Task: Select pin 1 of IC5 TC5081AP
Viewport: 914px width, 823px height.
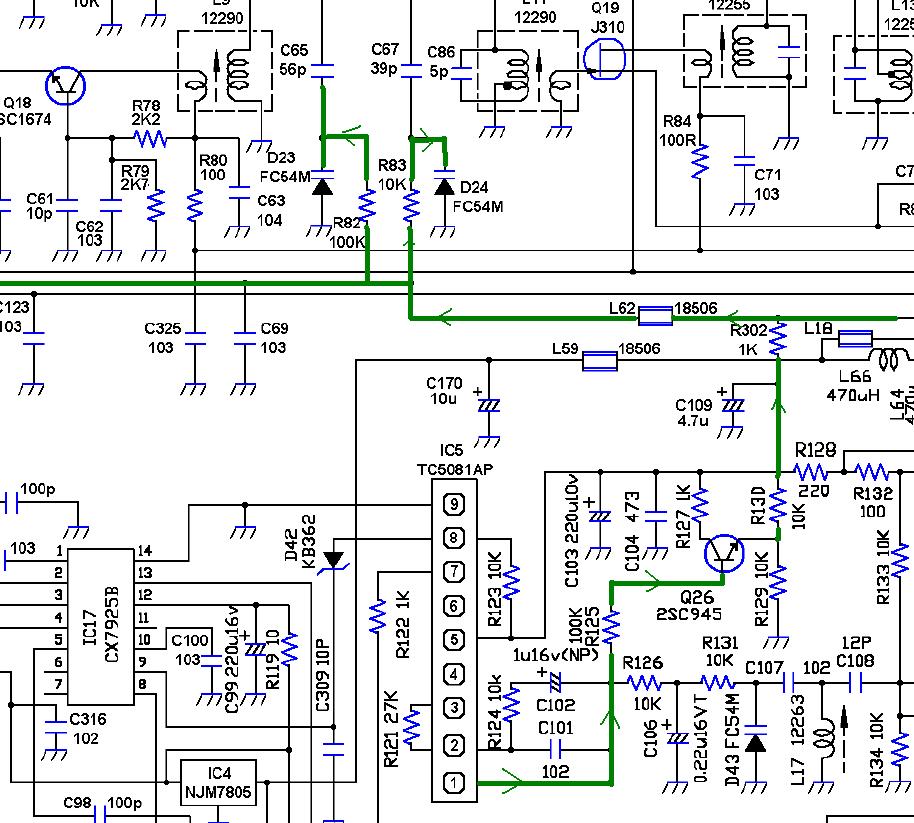Action: 454,783
